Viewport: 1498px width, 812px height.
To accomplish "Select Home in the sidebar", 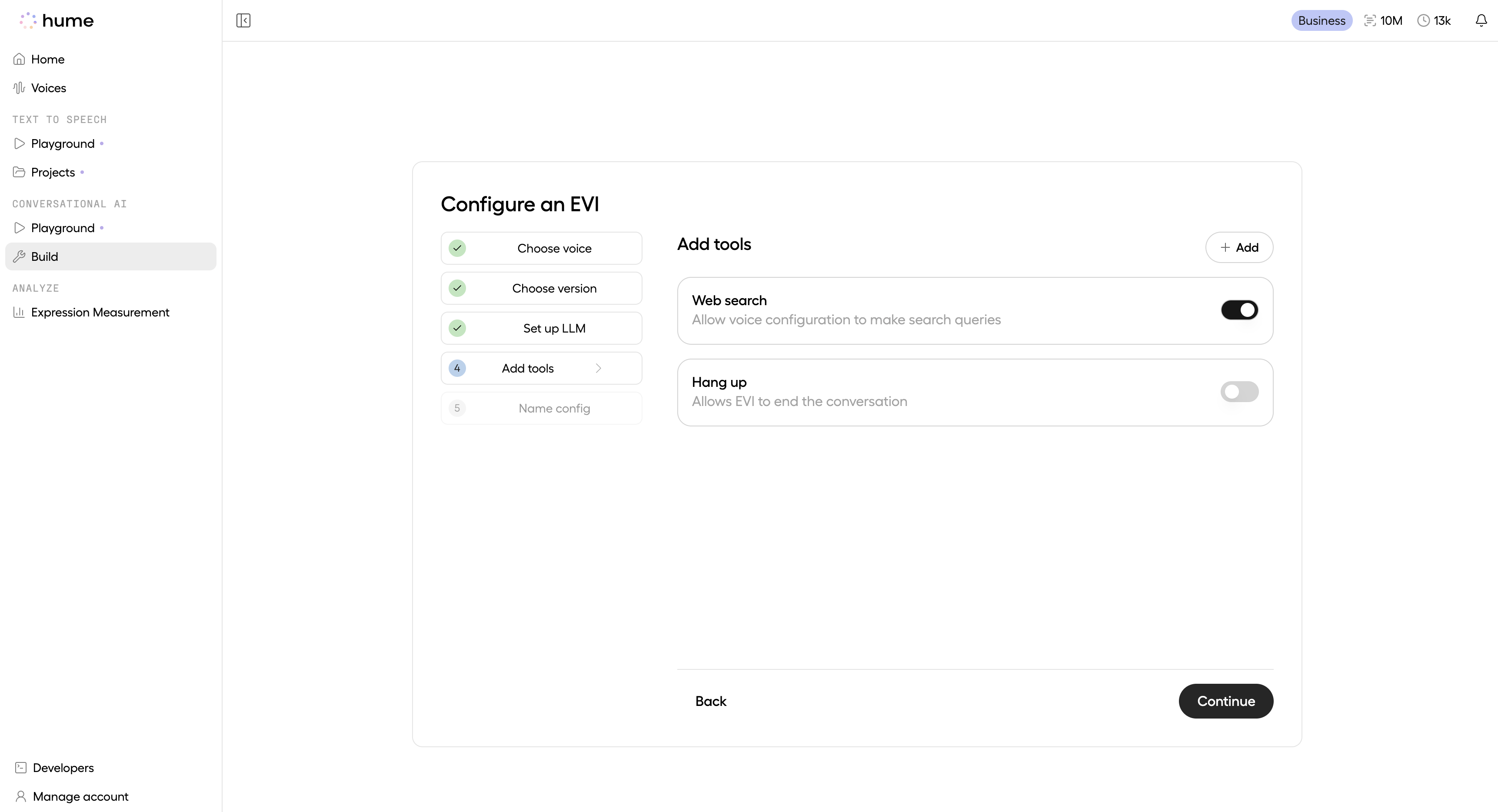I will [x=48, y=59].
